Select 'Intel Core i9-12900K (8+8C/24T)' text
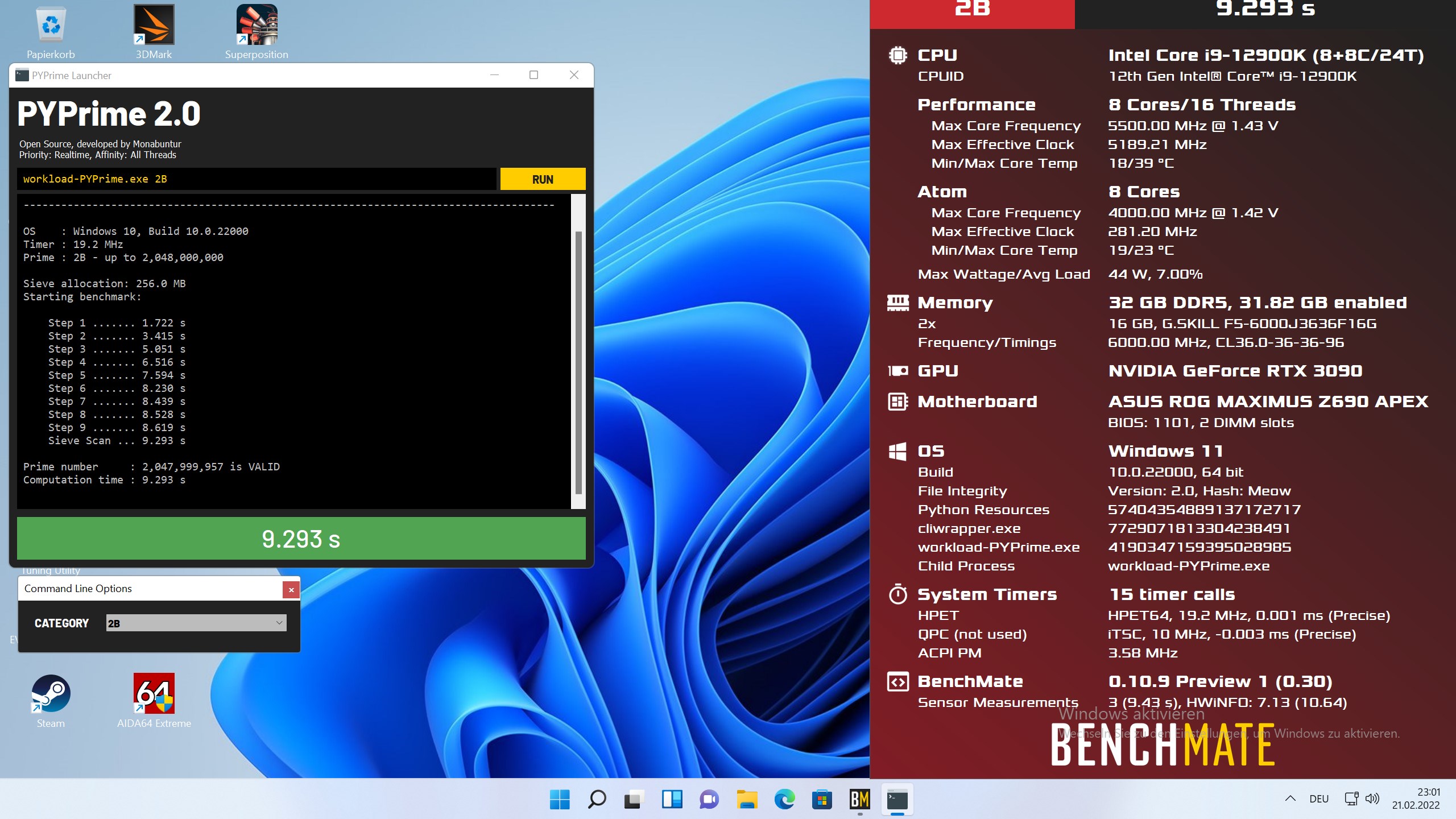The height and width of the screenshot is (819, 1456). pyautogui.click(x=1267, y=55)
